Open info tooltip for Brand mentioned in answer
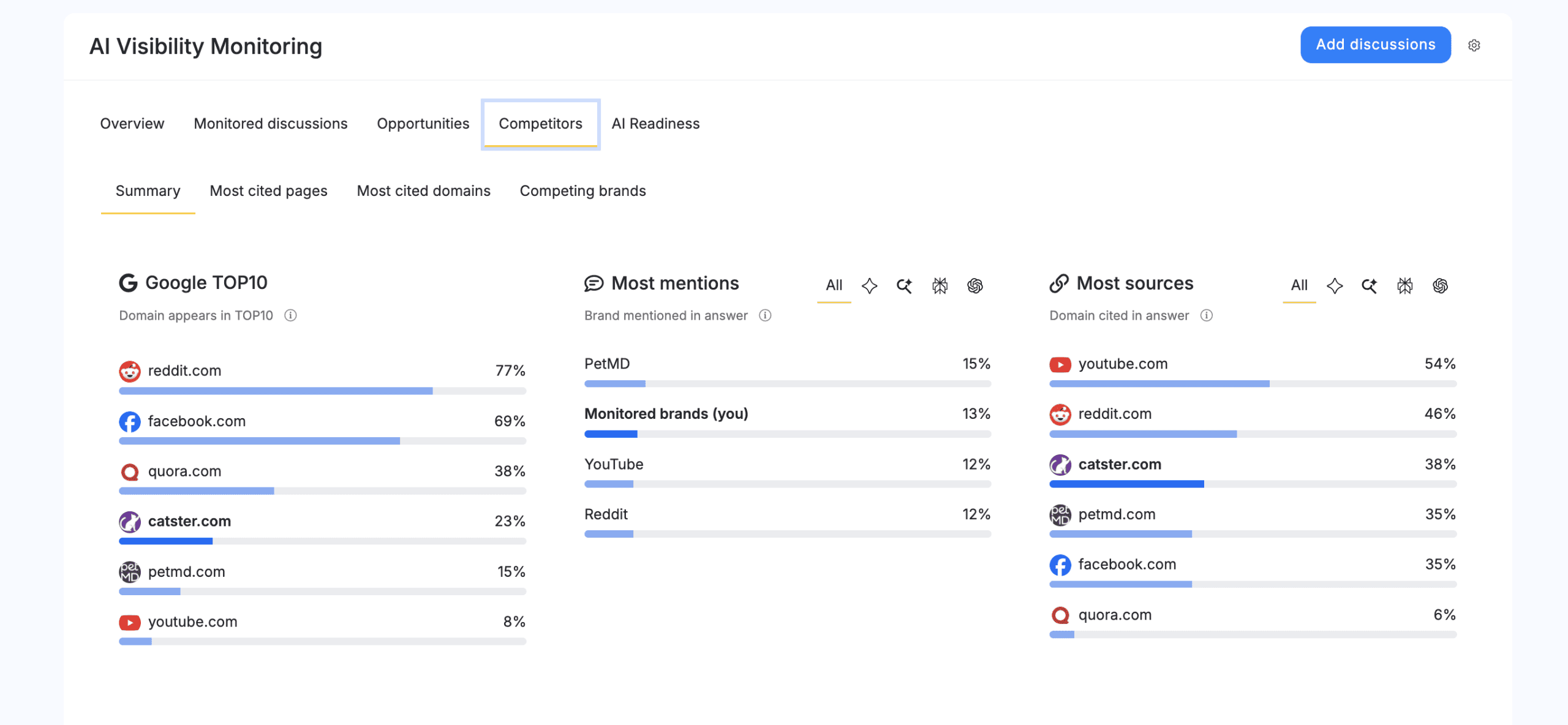This screenshot has height=725, width=1568. coord(765,315)
